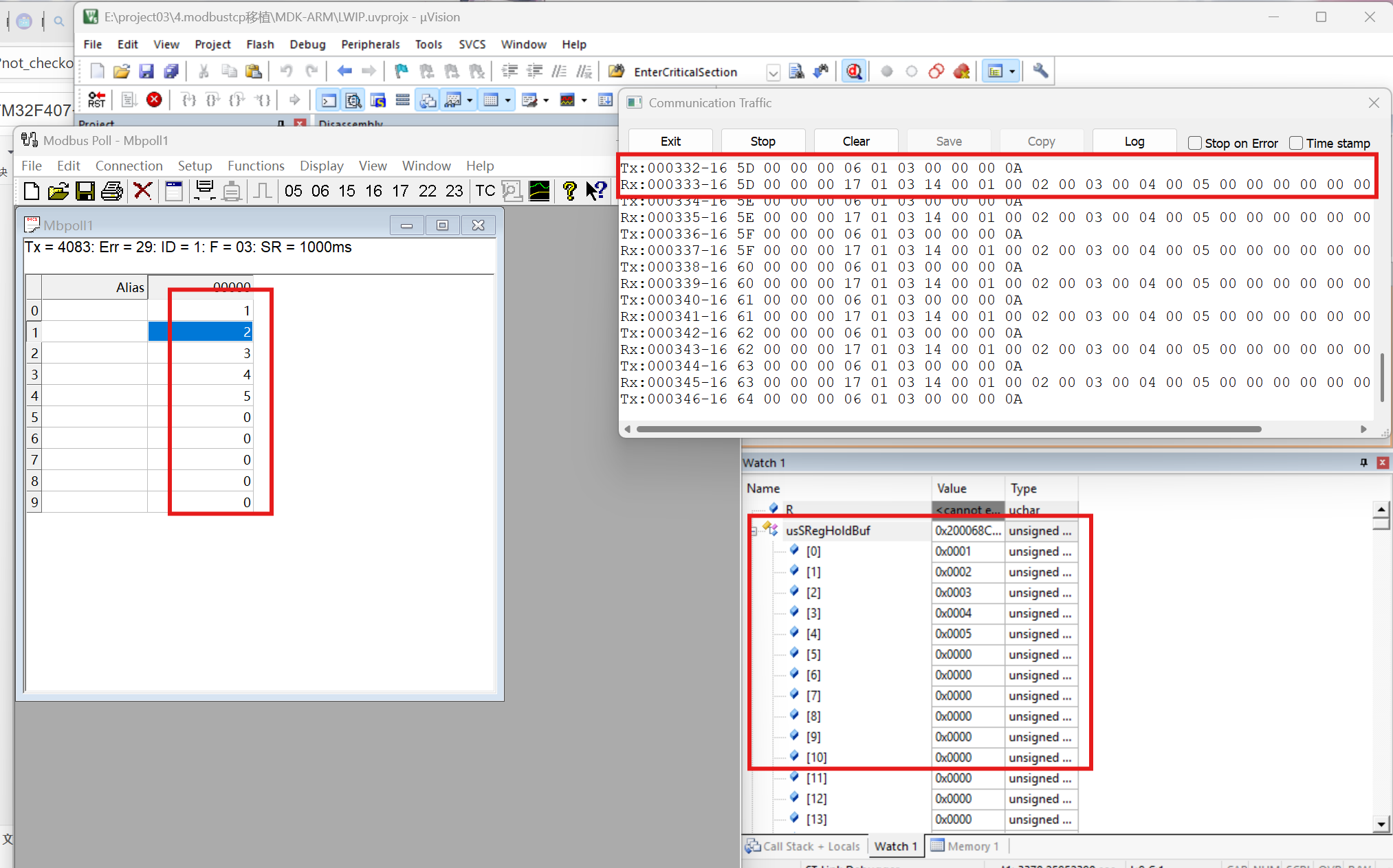Click function 16 toolbar button
This screenshot has height=868, width=1393.
pyautogui.click(x=373, y=191)
